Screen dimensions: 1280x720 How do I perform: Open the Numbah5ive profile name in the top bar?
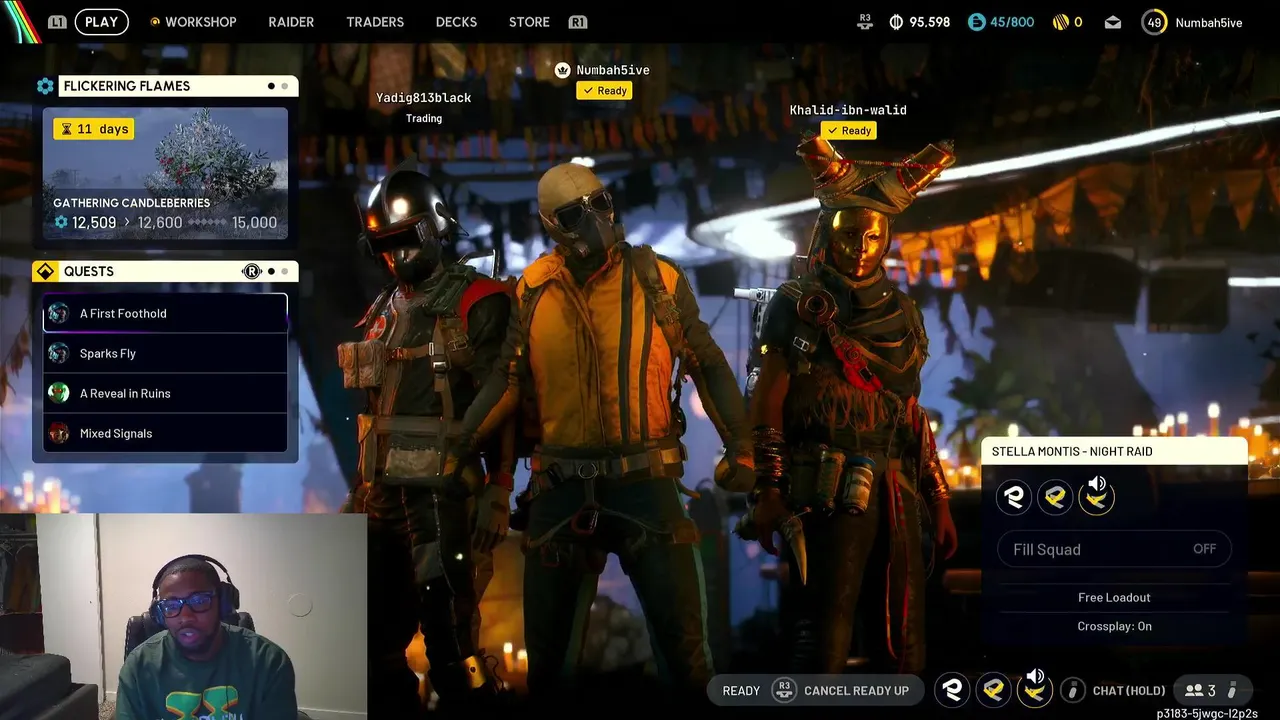1209,22
